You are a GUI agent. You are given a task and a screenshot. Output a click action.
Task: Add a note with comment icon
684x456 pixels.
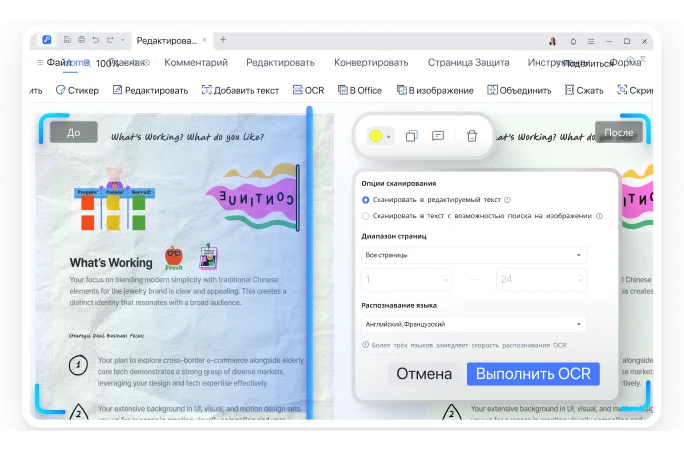click(x=438, y=136)
